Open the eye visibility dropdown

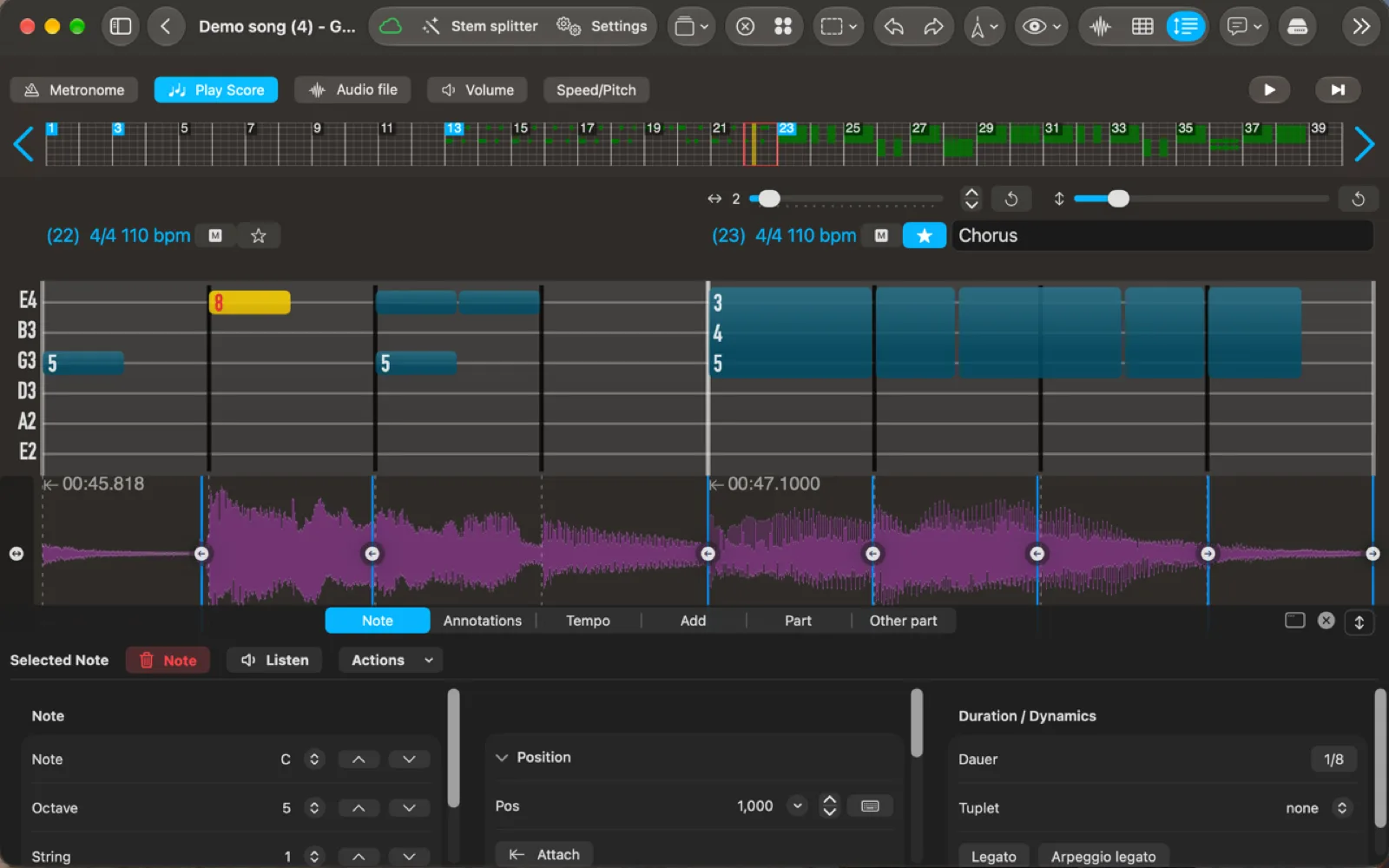coord(1042,26)
